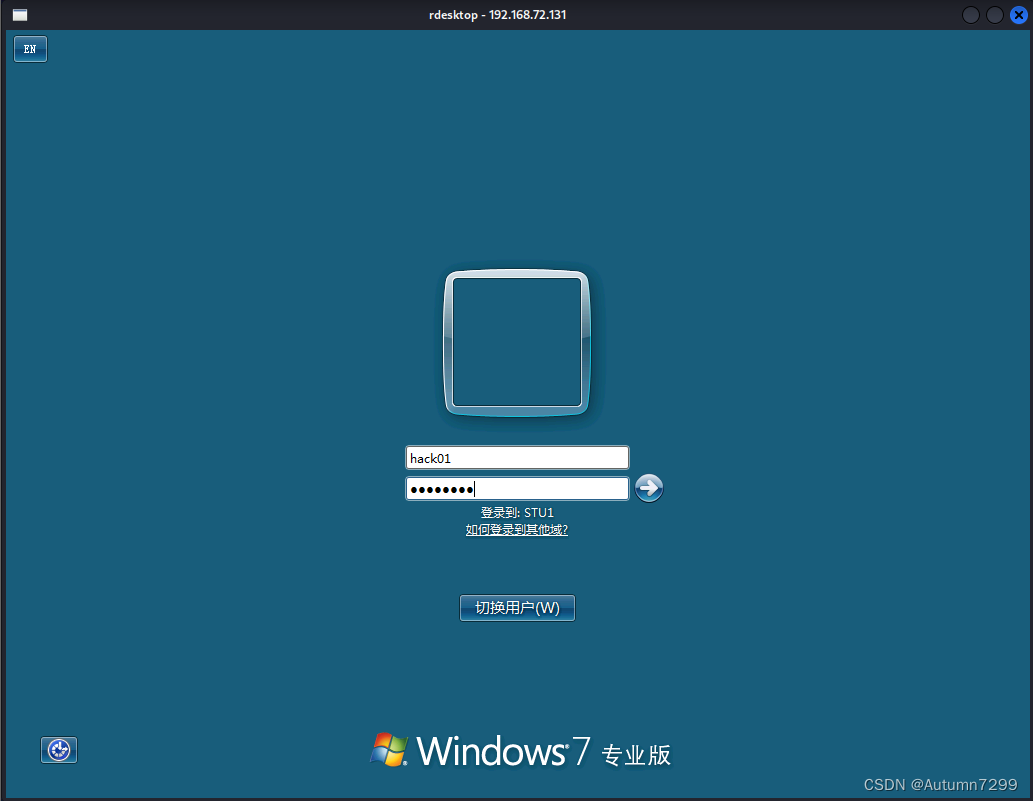This screenshot has height=801, width=1033.
Task: Click the 切换用户(W) button
Action: click(517, 608)
